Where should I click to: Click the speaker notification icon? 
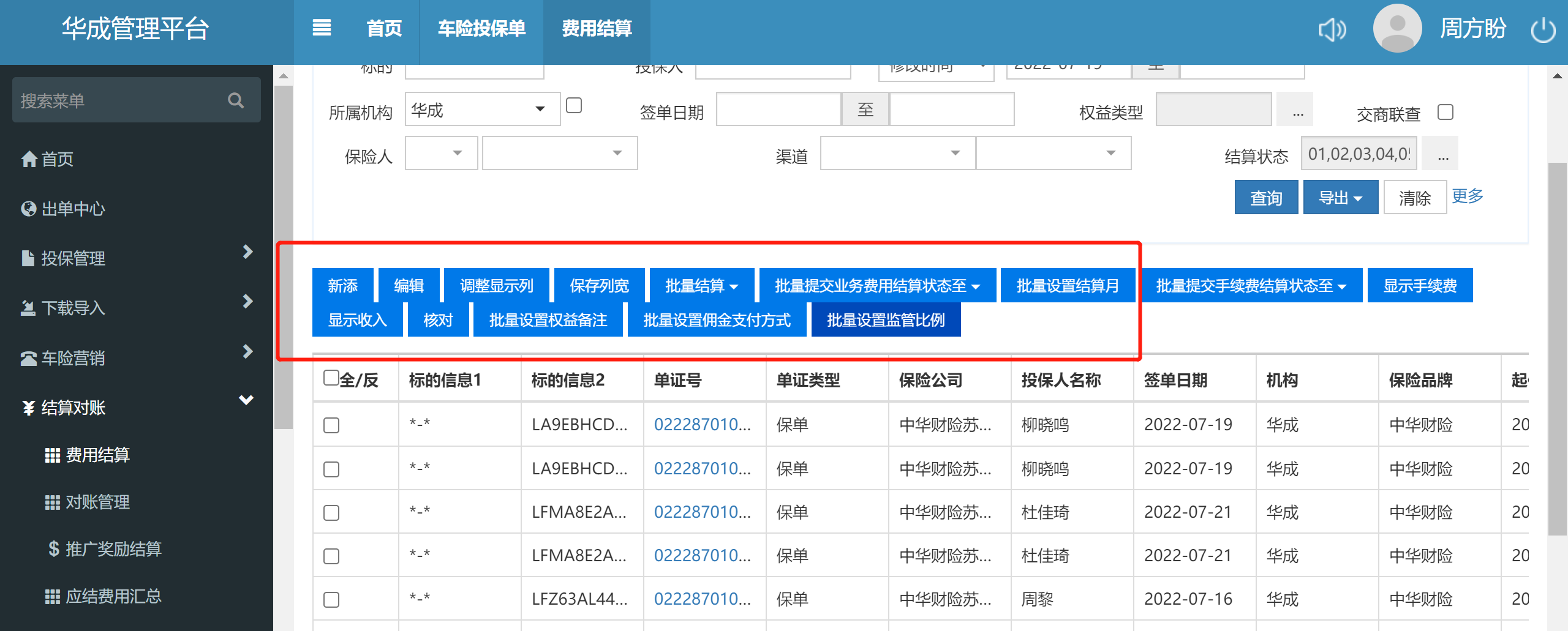[1332, 29]
